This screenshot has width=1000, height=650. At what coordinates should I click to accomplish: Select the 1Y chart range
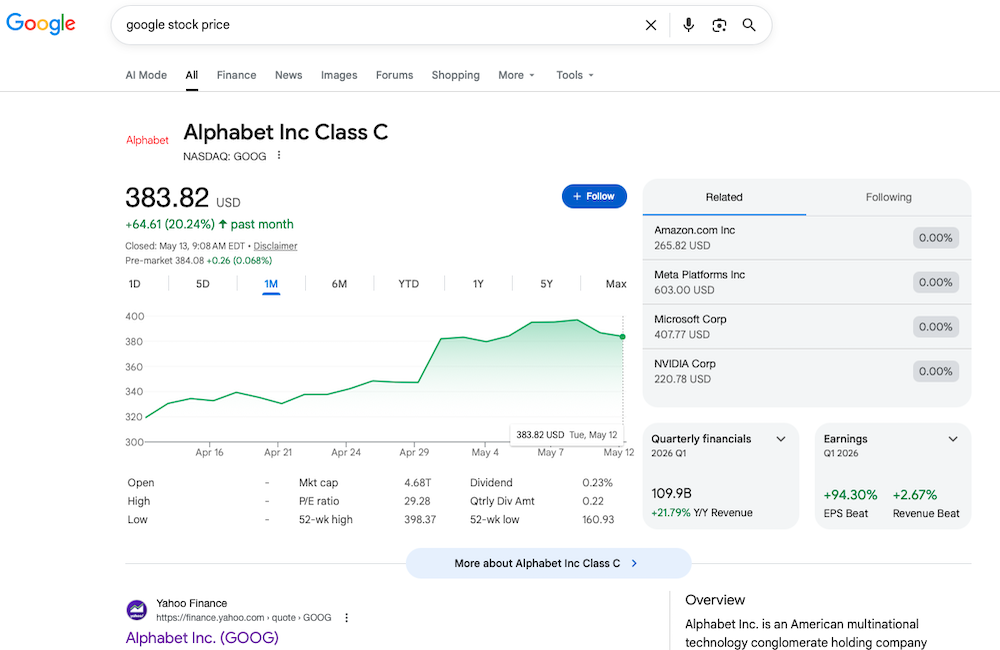pyautogui.click(x=478, y=284)
